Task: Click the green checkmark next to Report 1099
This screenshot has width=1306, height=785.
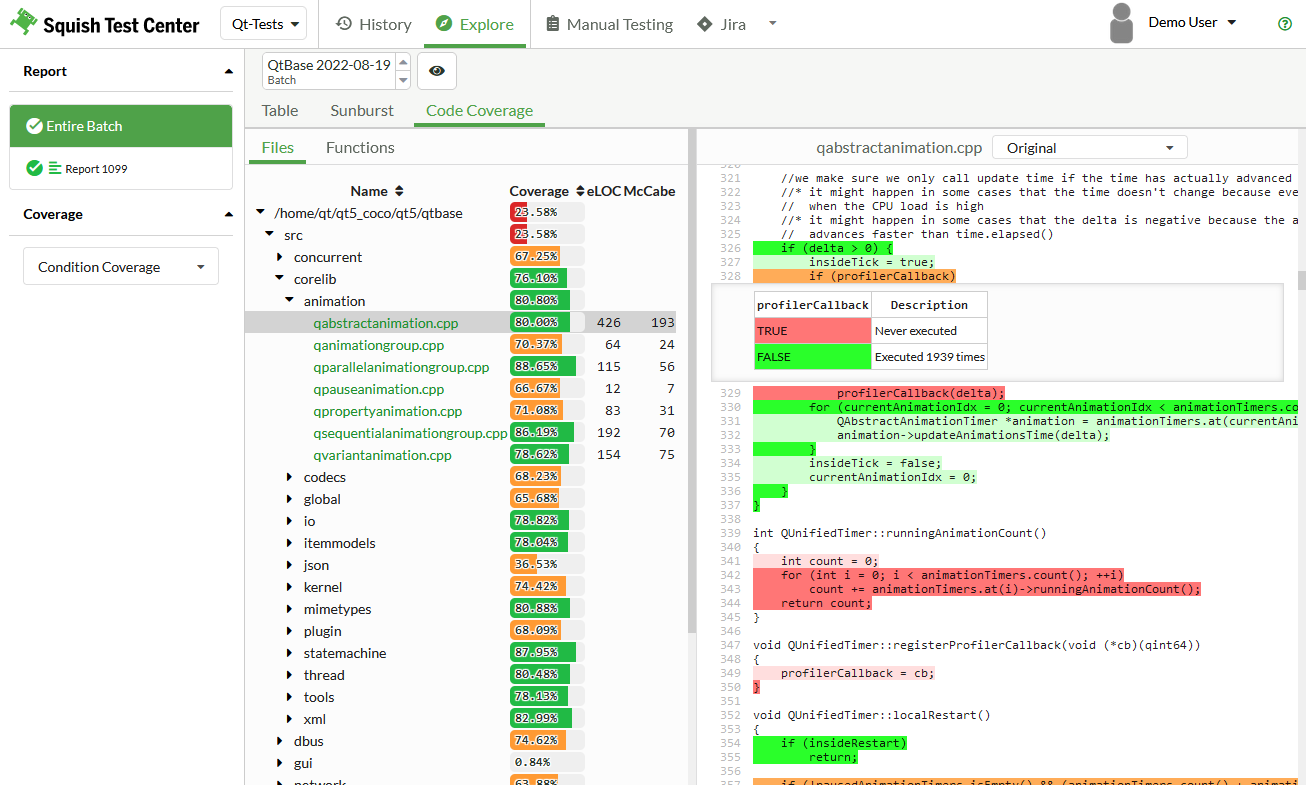Action: [x=34, y=168]
